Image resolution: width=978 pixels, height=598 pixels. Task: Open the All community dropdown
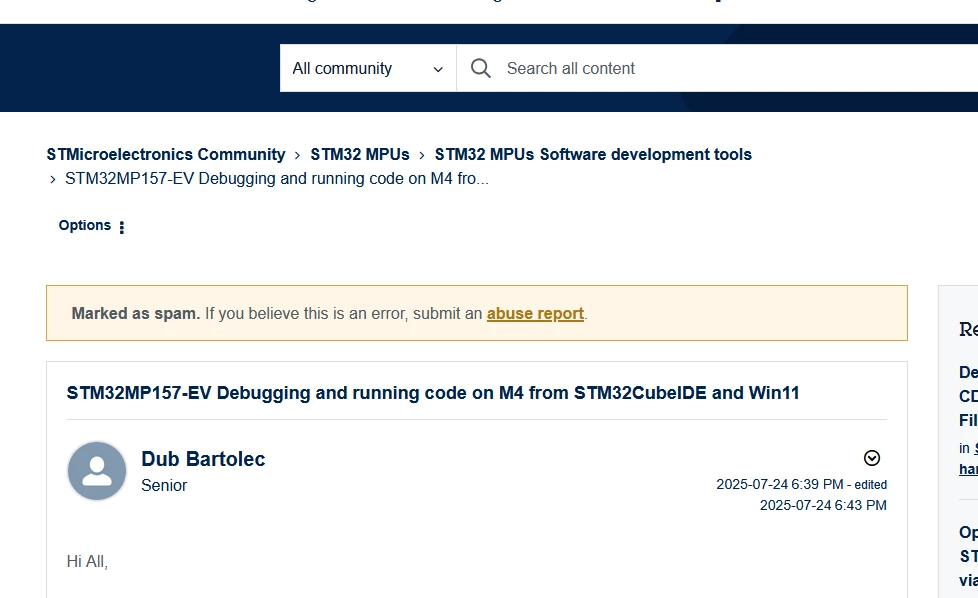(x=368, y=68)
